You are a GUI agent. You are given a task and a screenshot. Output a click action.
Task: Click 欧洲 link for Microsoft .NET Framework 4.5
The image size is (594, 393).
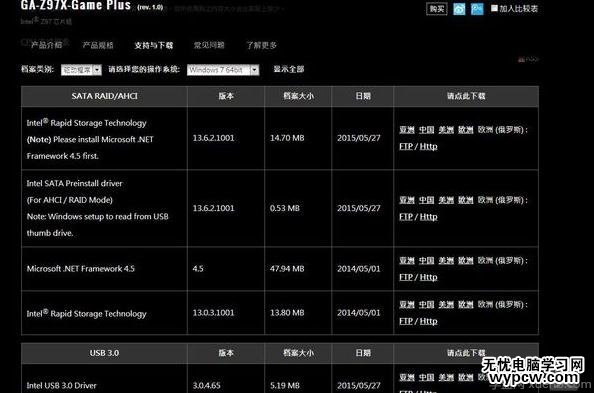click(x=466, y=260)
